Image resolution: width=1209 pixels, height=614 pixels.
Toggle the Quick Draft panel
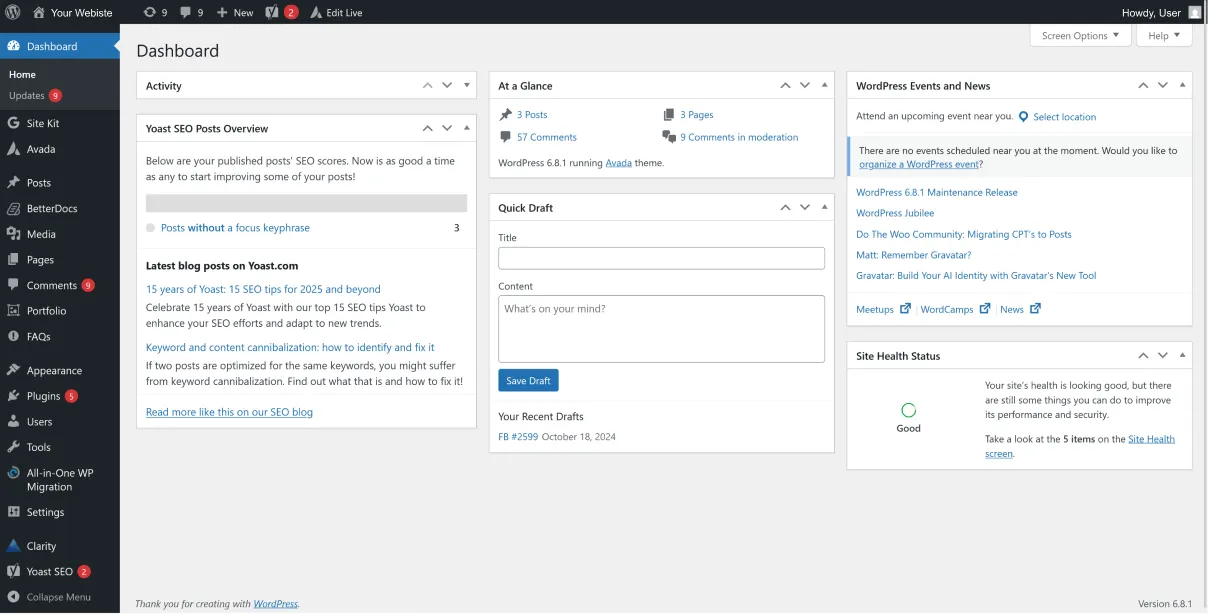coord(824,207)
